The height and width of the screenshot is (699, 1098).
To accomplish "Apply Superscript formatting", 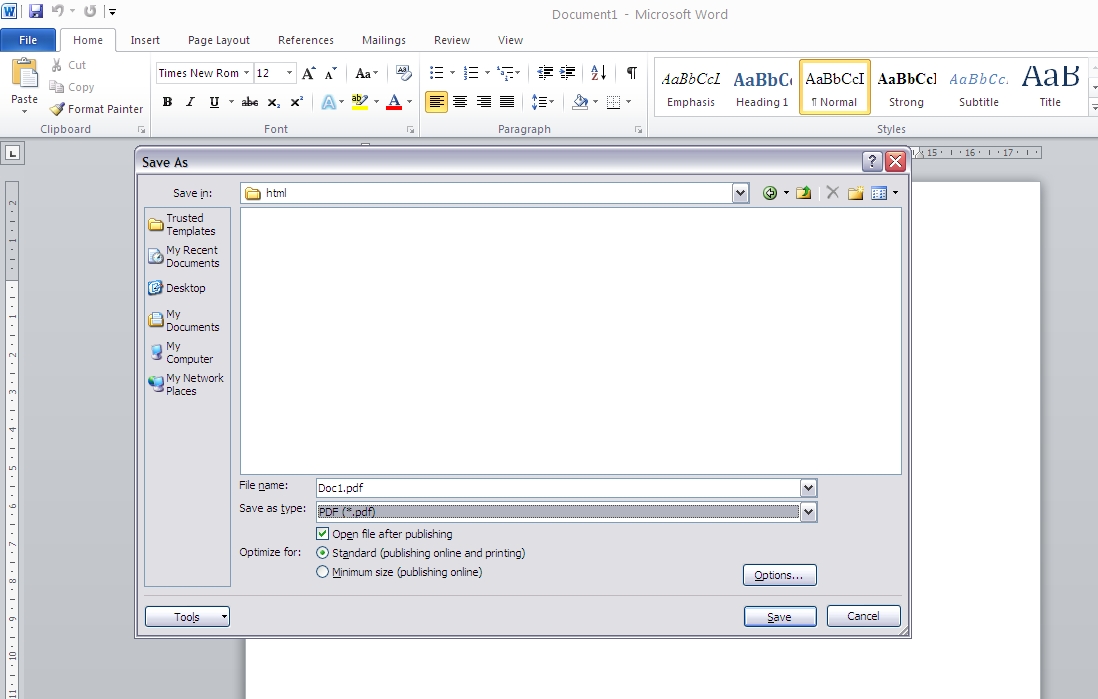I will click(297, 102).
